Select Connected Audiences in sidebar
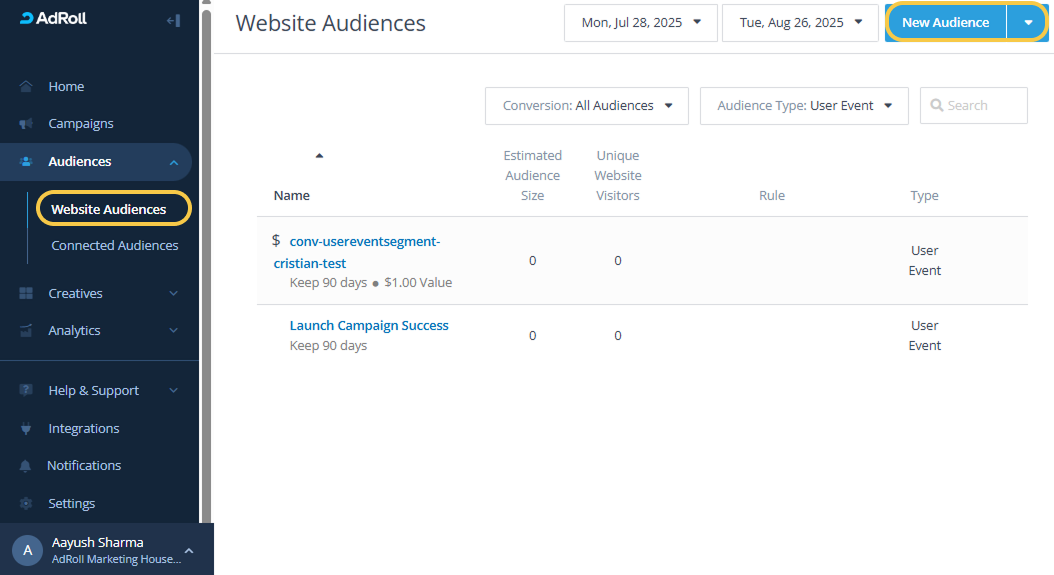Image resolution: width=1054 pixels, height=575 pixels. [115, 246]
